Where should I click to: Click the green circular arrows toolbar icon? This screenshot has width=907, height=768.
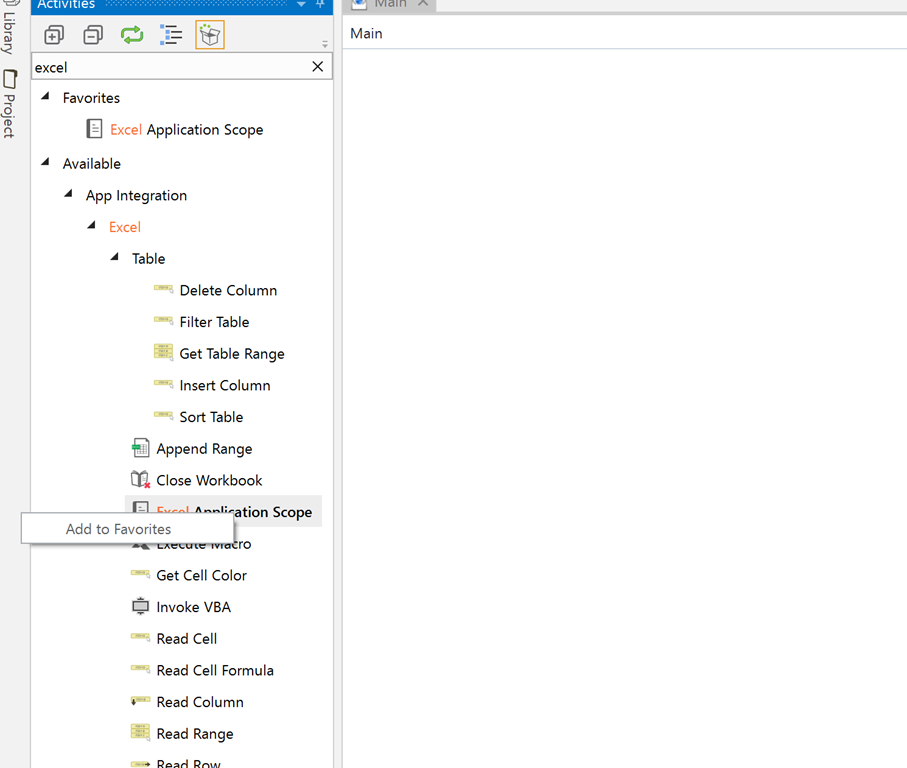point(132,35)
